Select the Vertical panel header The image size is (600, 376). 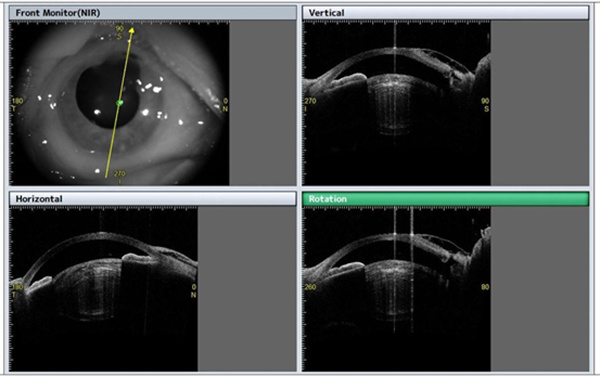click(x=445, y=13)
